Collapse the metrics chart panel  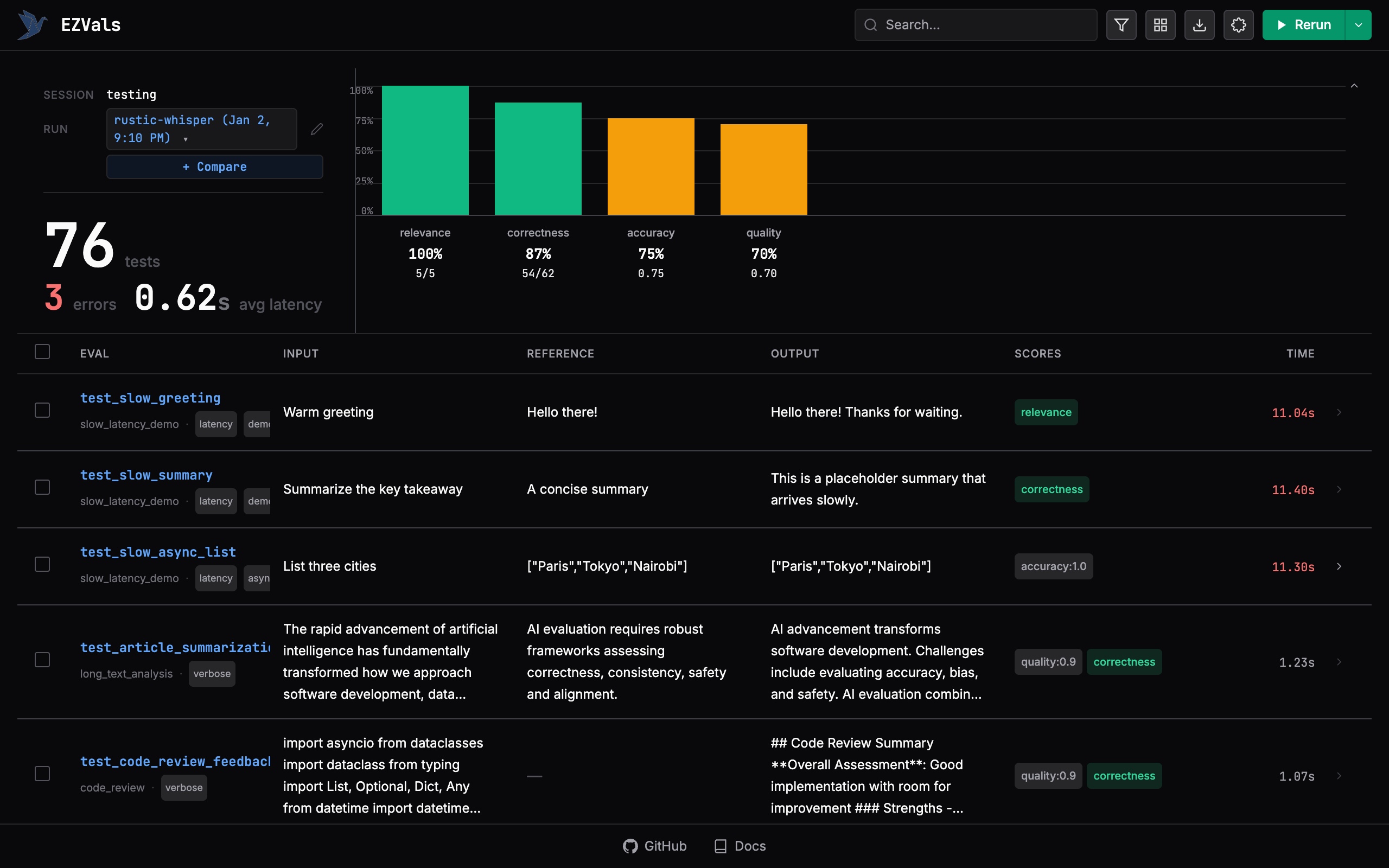pyautogui.click(x=1354, y=85)
